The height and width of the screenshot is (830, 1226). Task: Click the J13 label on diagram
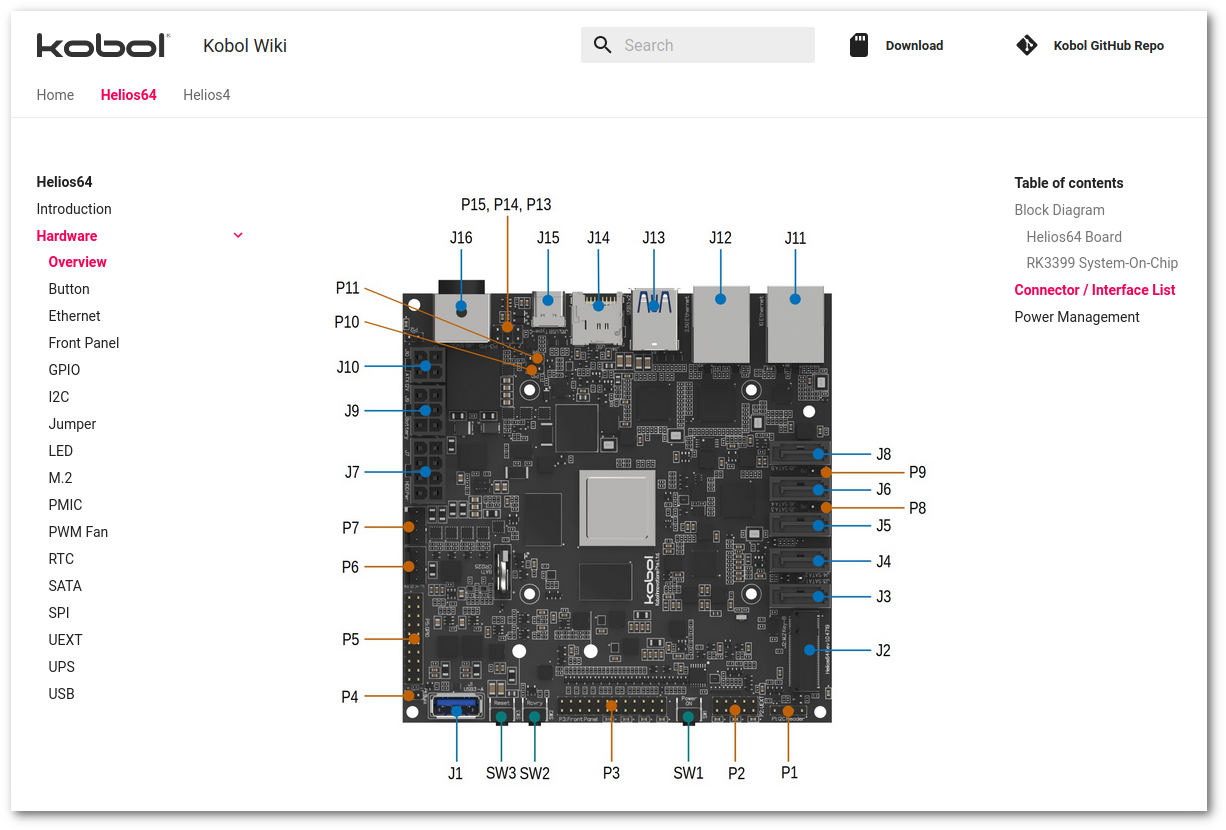tap(653, 238)
